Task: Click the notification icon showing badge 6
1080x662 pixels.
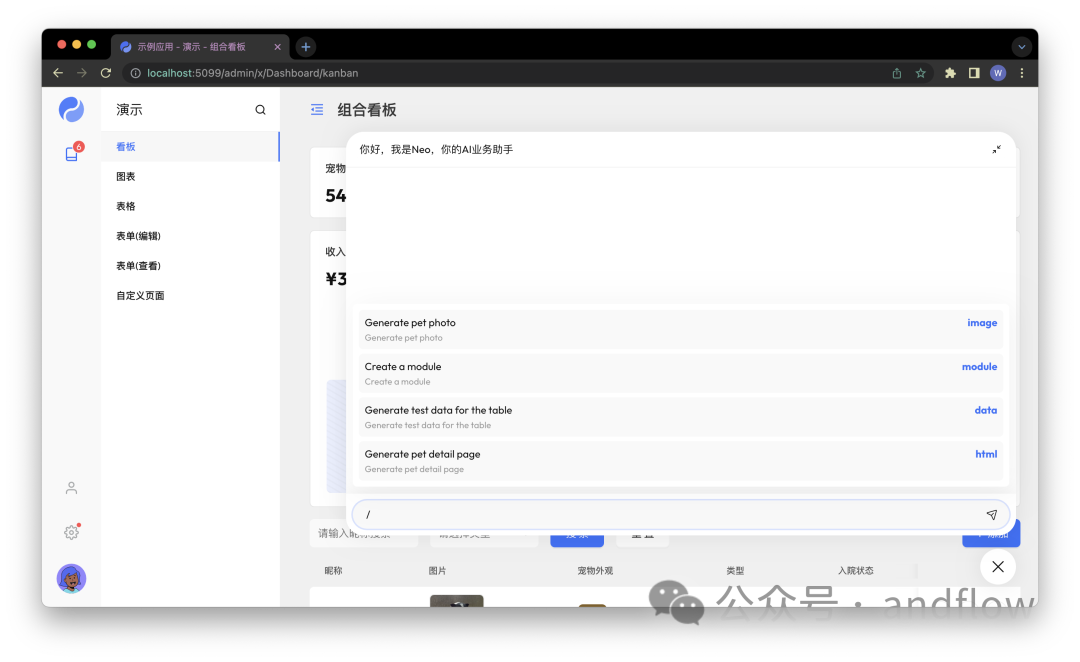Action: click(71, 153)
